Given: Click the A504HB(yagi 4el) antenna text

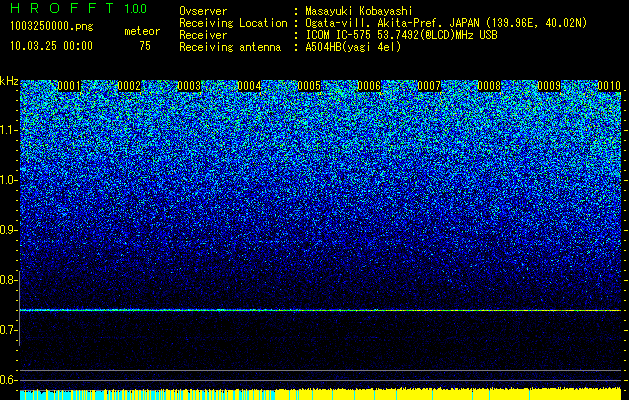Looking at the screenshot, I should pyautogui.click(x=353, y=47).
